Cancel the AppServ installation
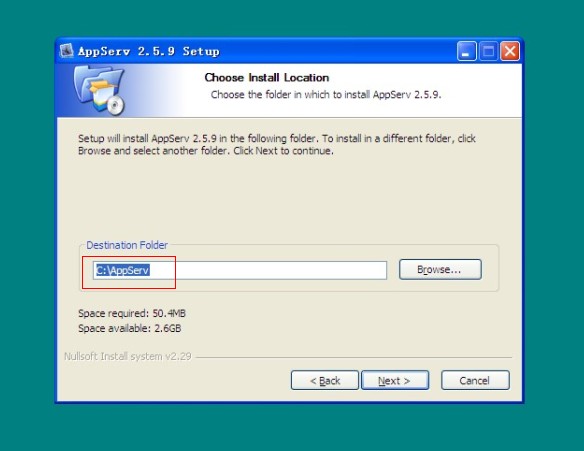 pyautogui.click(x=475, y=380)
